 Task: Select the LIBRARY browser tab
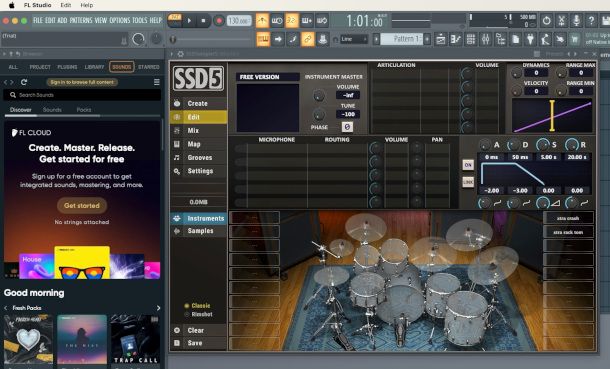coord(95,67)
